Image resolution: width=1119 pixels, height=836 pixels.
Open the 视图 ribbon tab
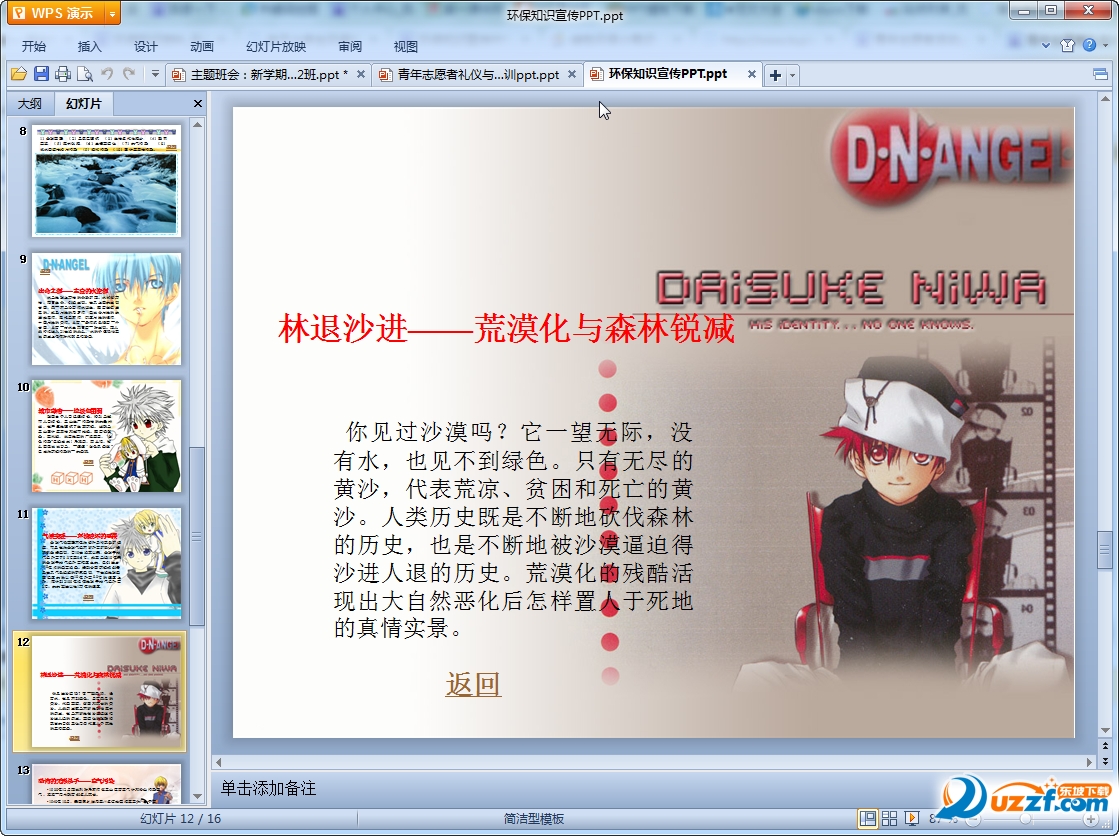[405, 46]
